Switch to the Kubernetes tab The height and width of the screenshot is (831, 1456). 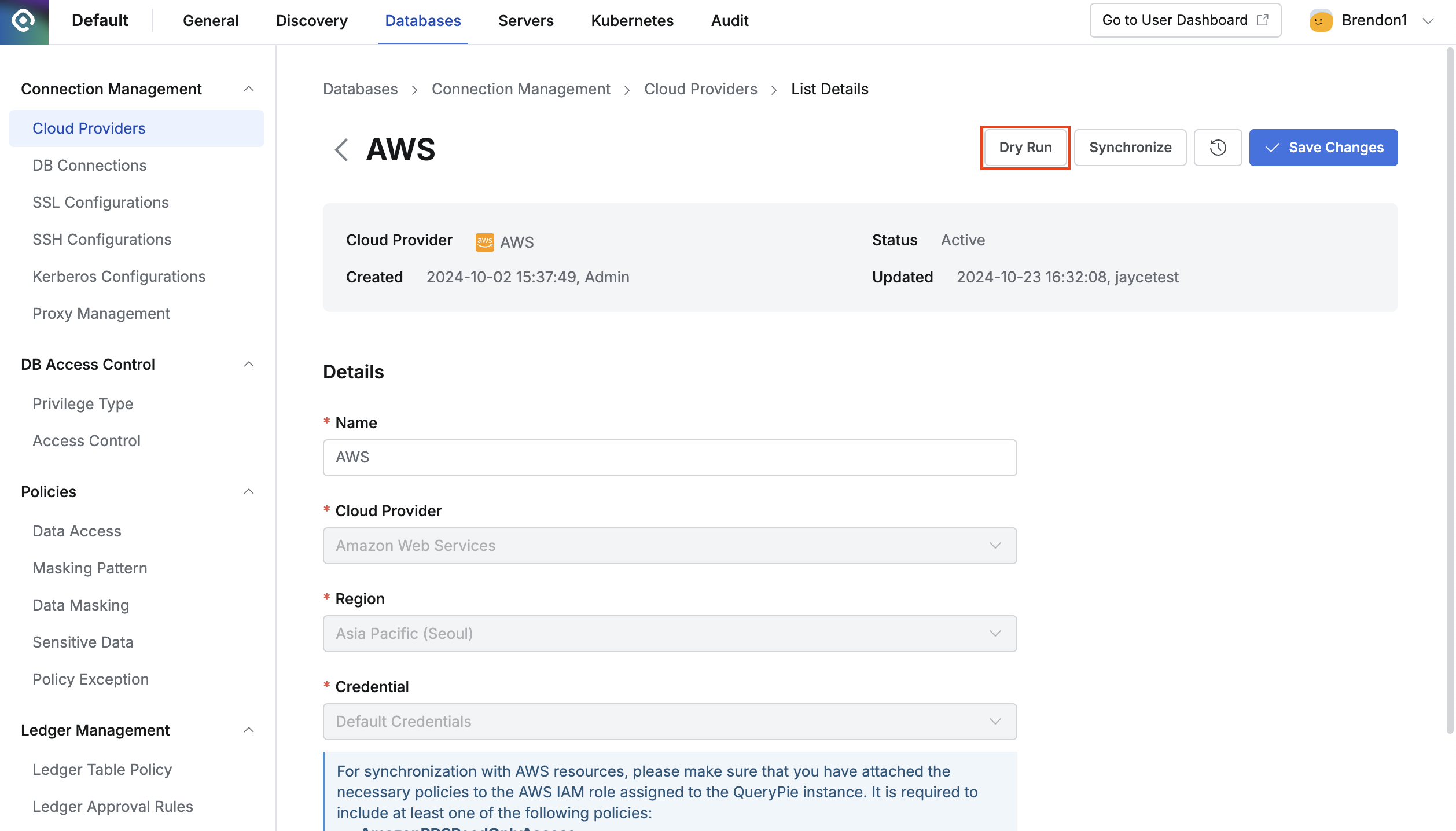point(632,21)
